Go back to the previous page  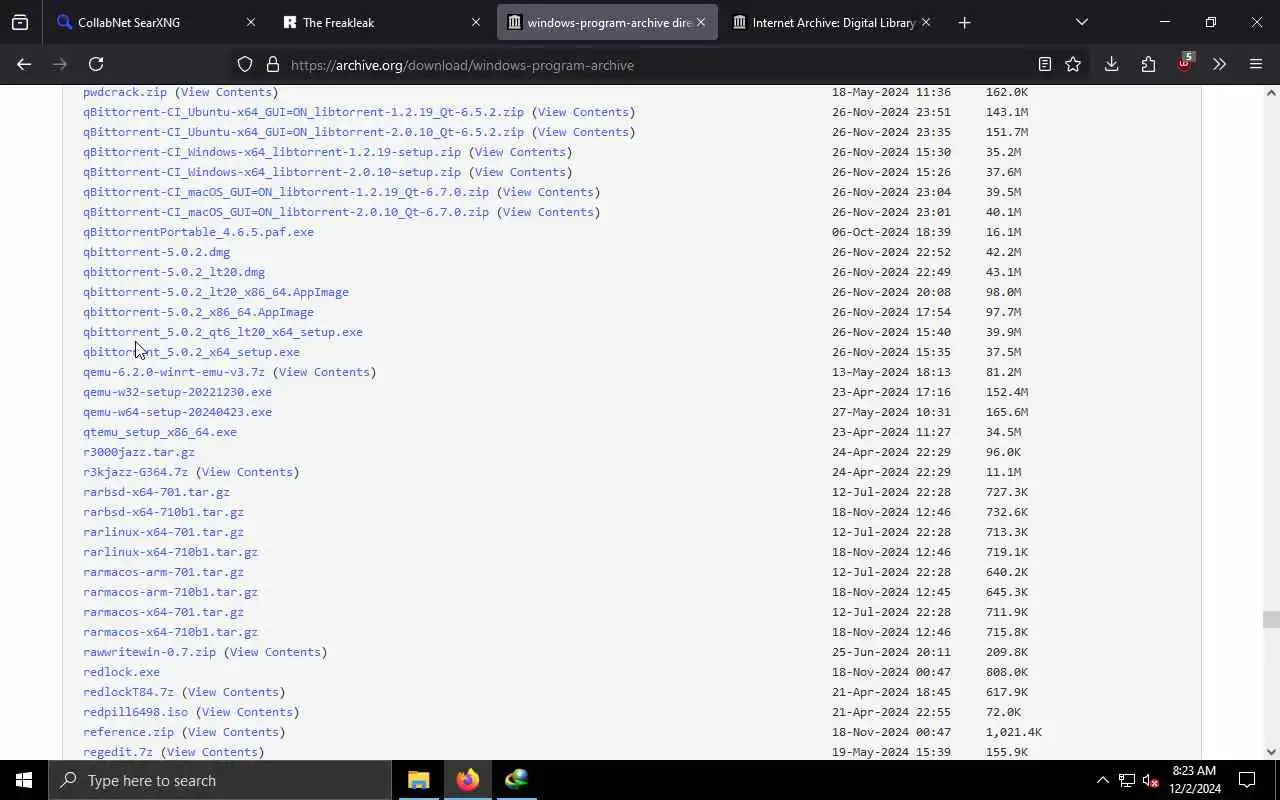pos(24,64)
